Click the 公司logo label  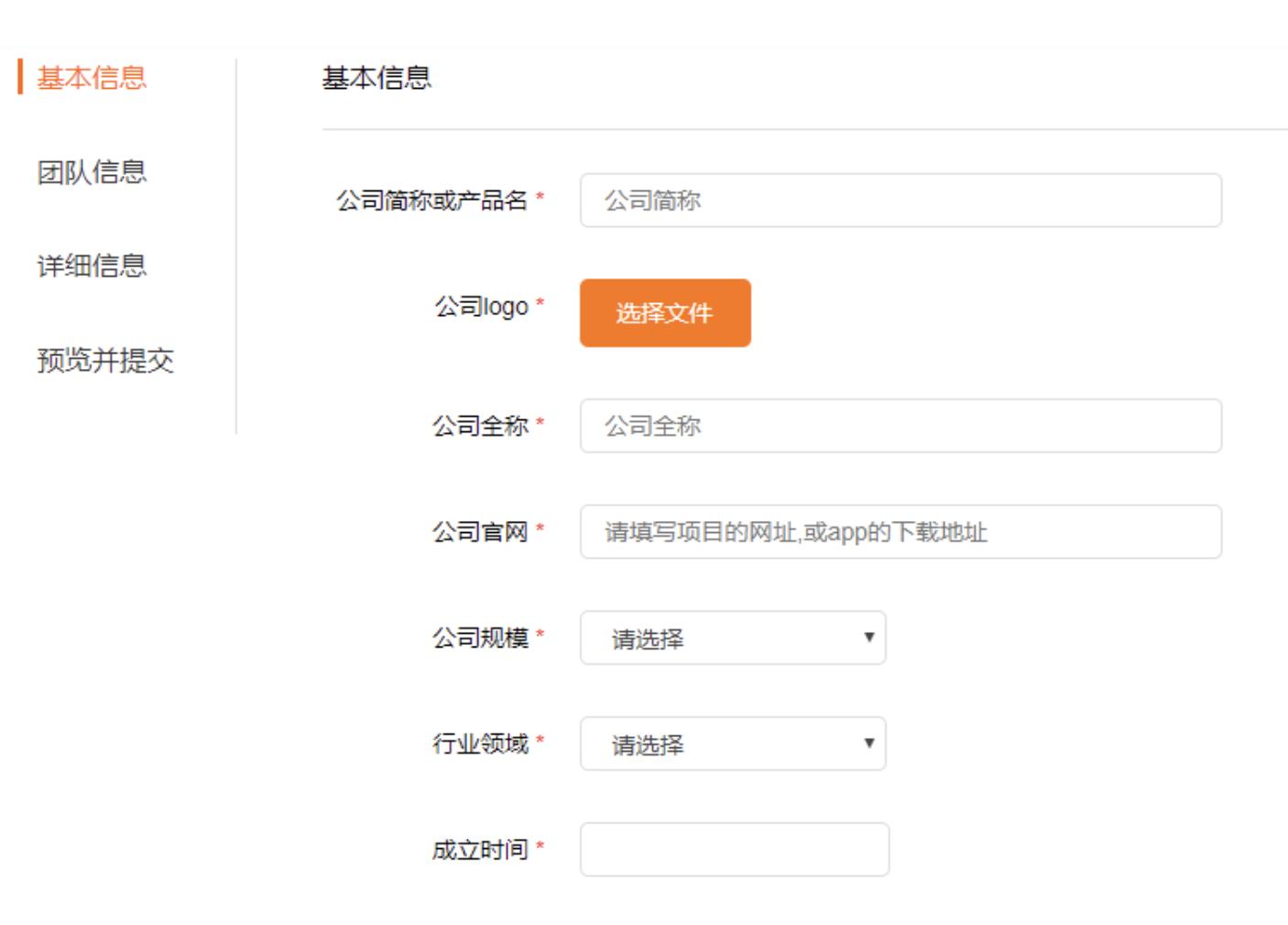(x=481, y=308)
